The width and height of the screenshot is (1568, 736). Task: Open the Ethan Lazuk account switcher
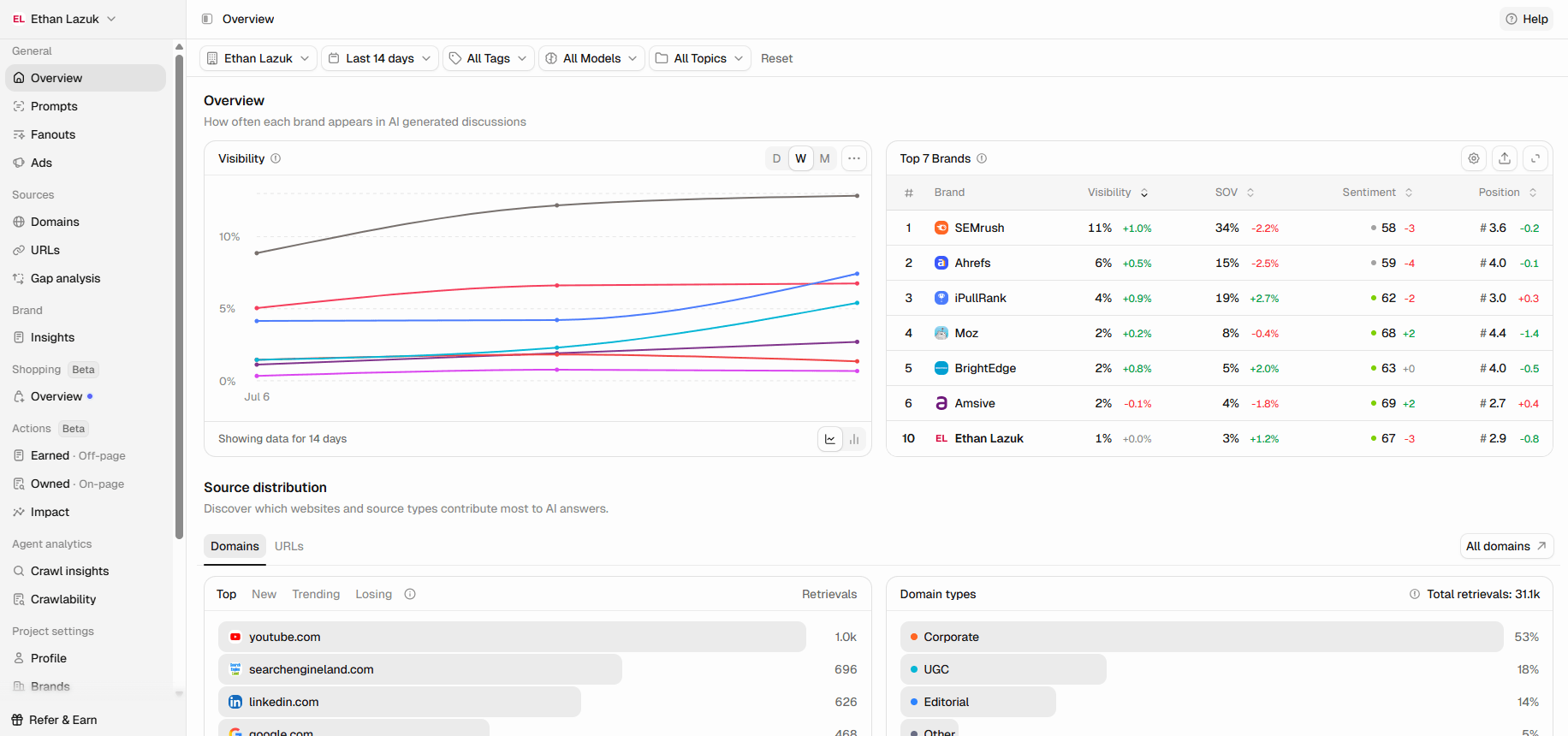[64, 19]
